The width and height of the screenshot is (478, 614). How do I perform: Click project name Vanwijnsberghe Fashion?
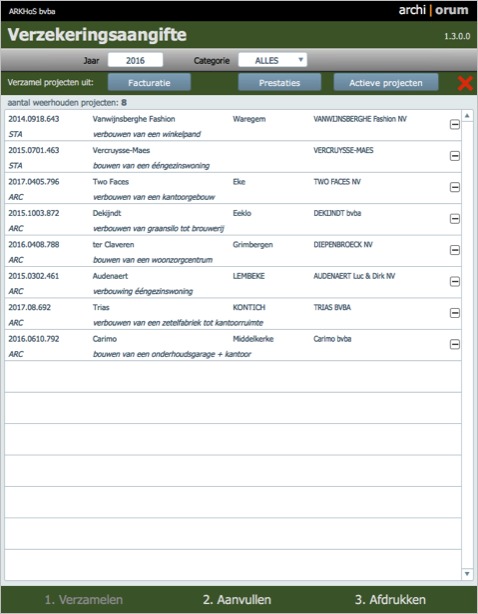(x=134, y=119)
